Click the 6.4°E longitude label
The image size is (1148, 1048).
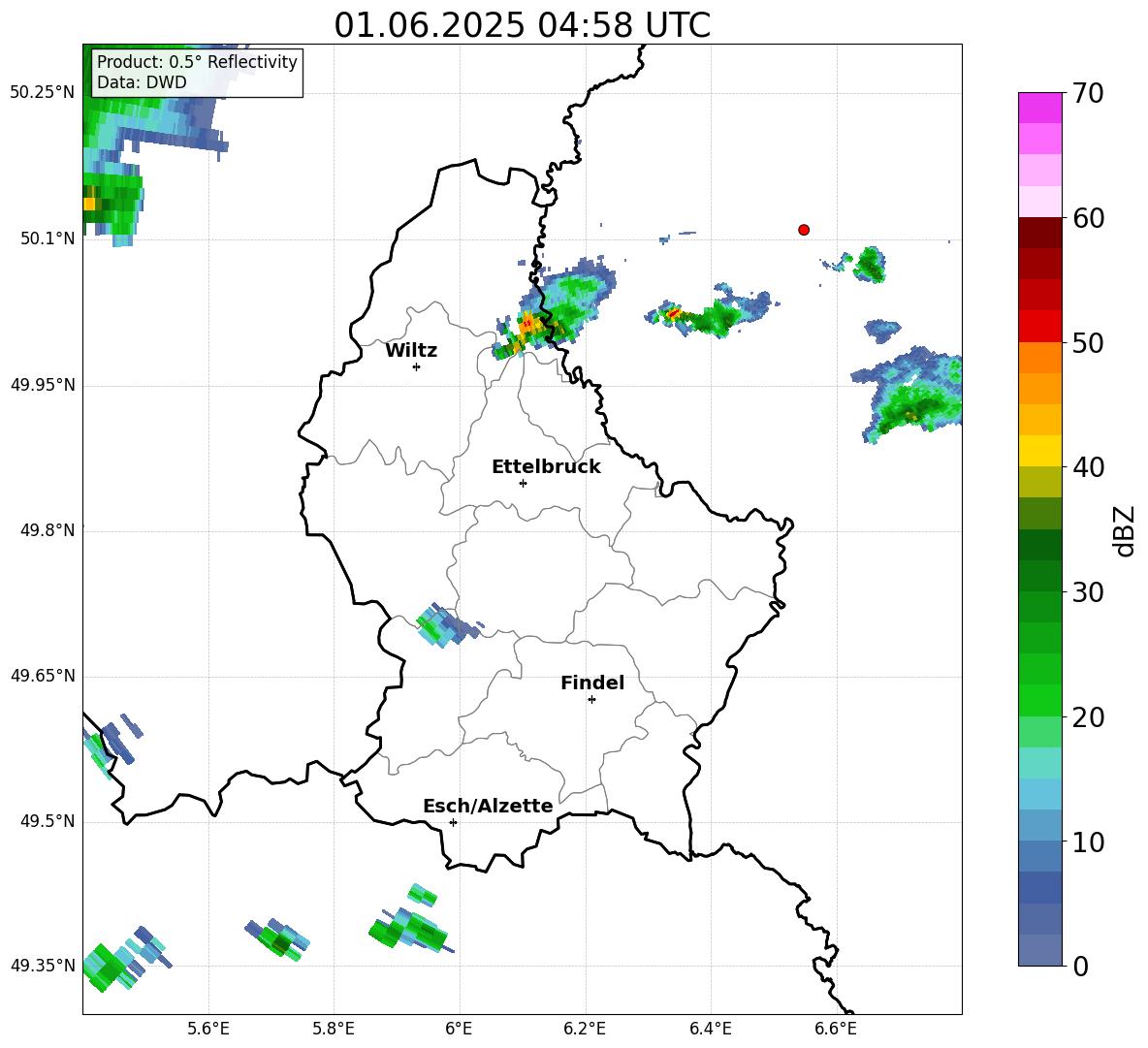tap(710, 1029)
